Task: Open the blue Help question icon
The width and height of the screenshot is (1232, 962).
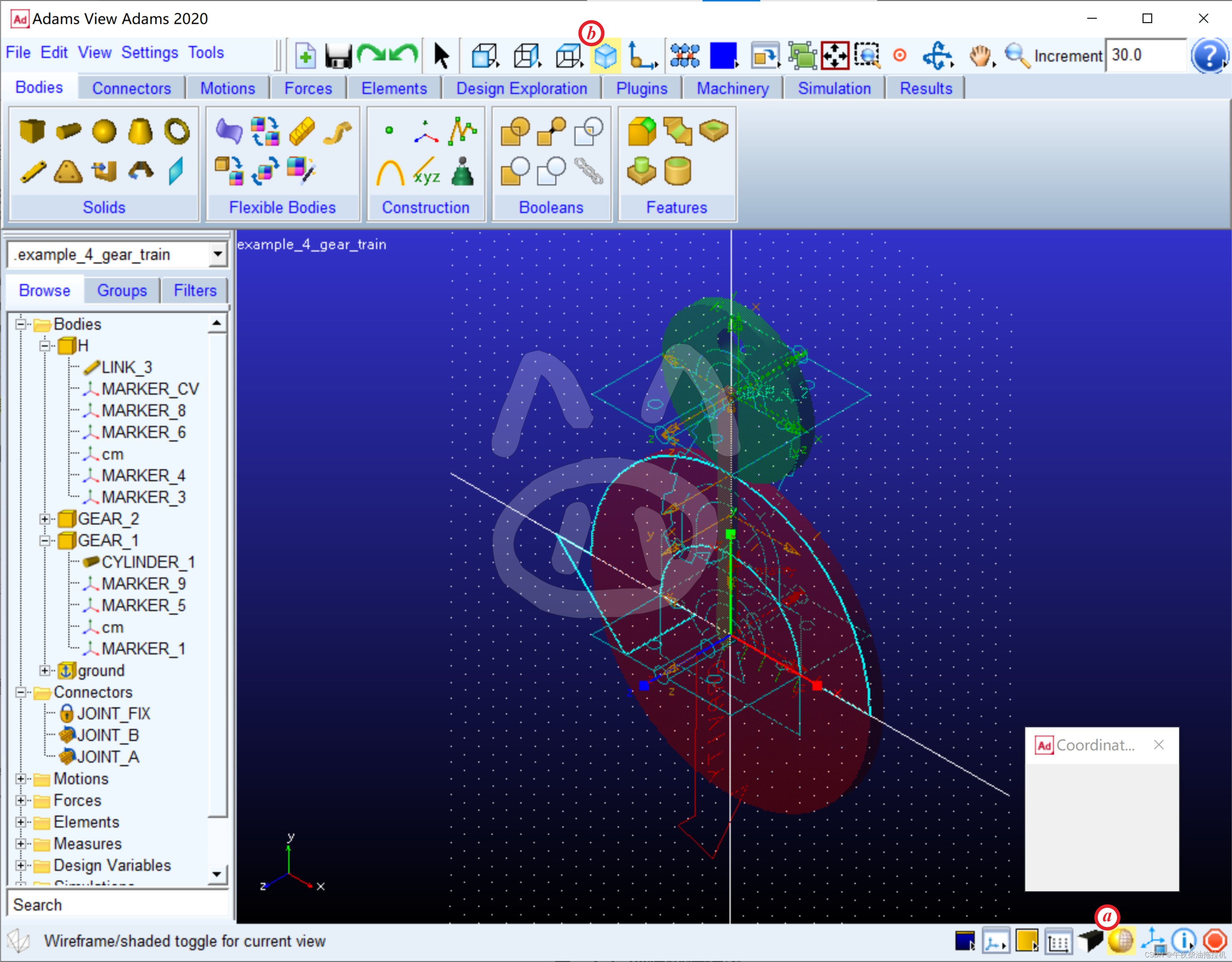Action: click(1209, 56)
